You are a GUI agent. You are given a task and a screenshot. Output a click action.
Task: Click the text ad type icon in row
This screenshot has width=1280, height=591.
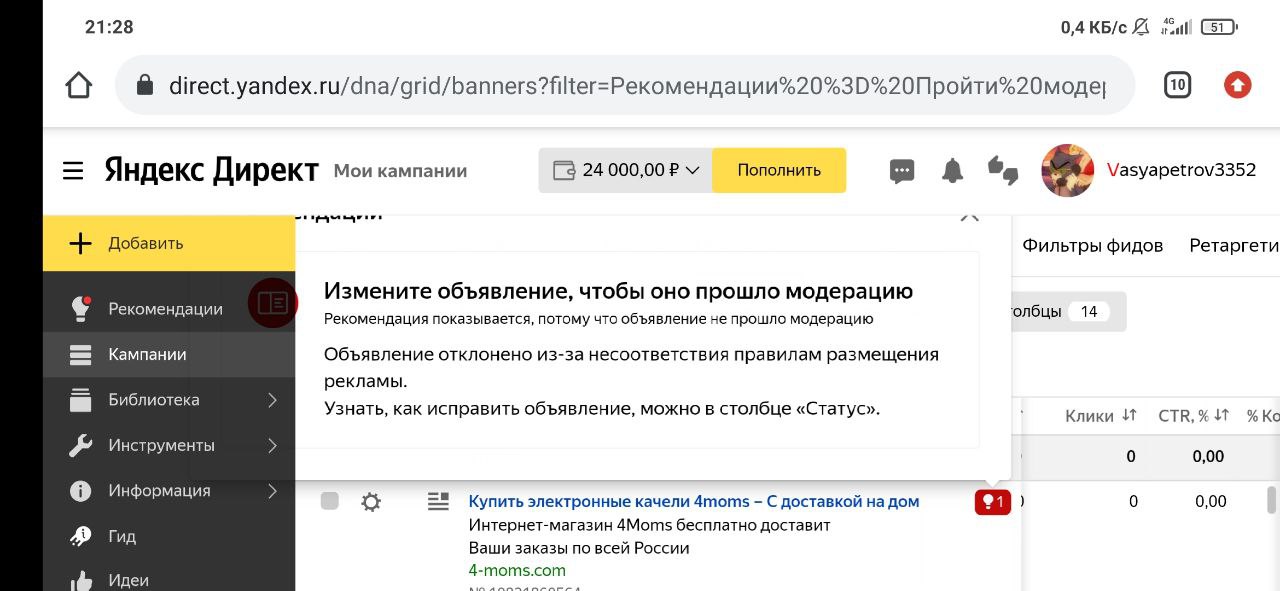(438, 502)
